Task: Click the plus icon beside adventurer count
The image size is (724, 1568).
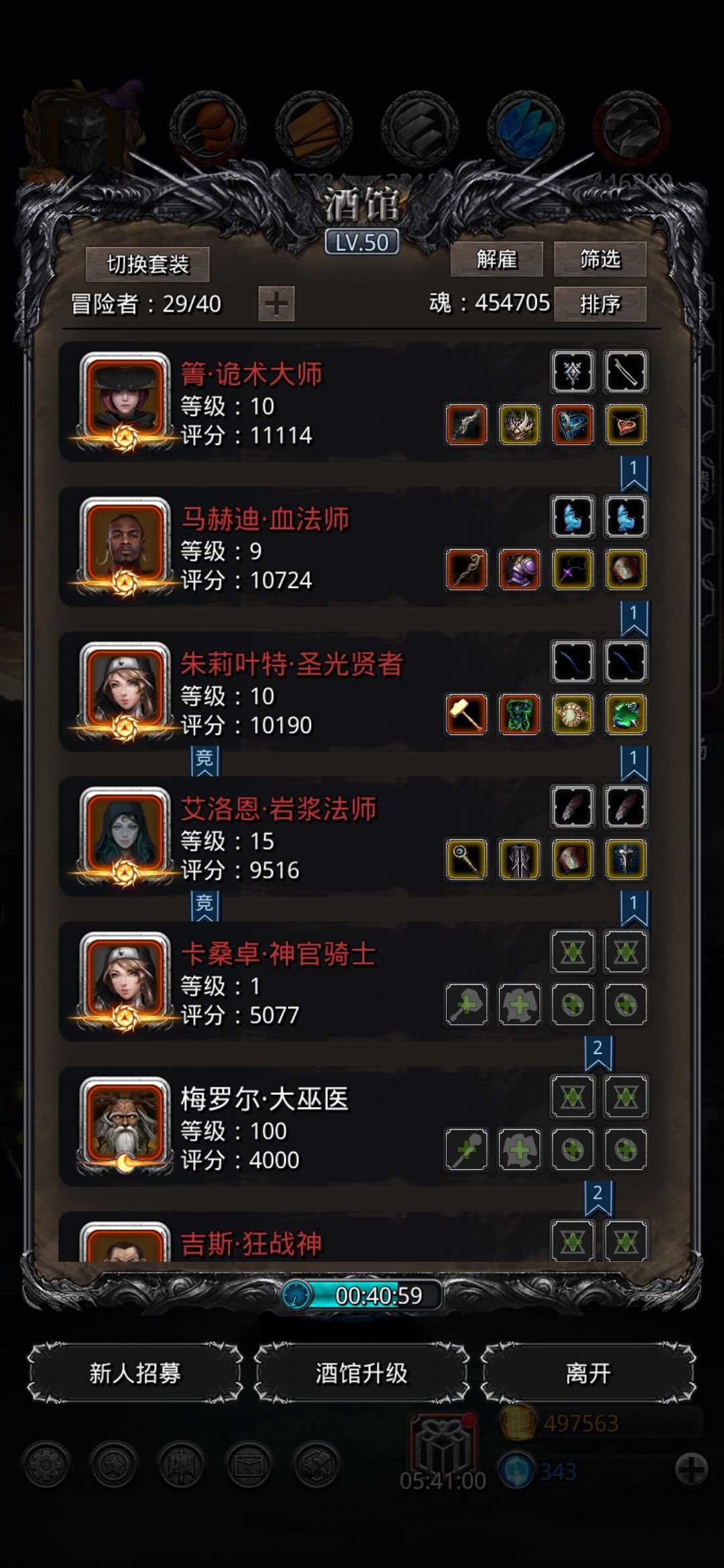Action: click(276, 304)
